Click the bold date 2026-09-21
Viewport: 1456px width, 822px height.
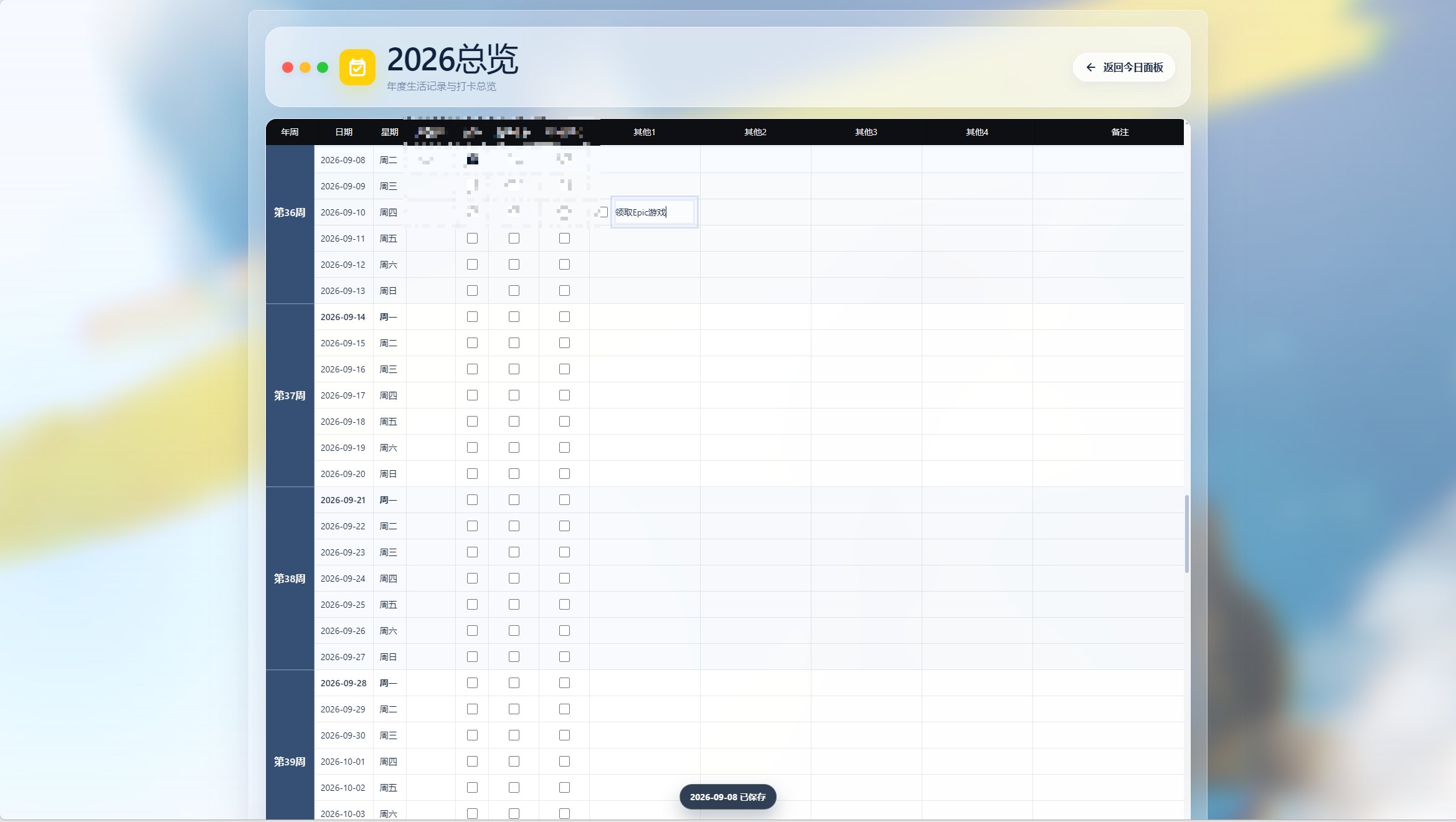(x=343, y=500)
